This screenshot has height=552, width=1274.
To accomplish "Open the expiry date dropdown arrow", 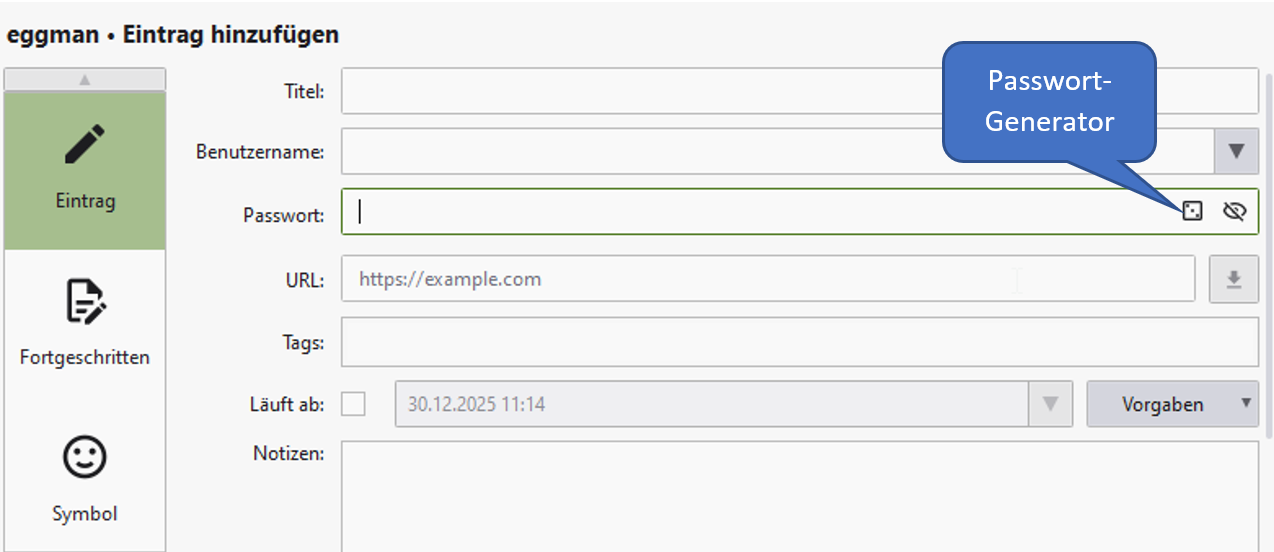I will [x=1050, y=404].
